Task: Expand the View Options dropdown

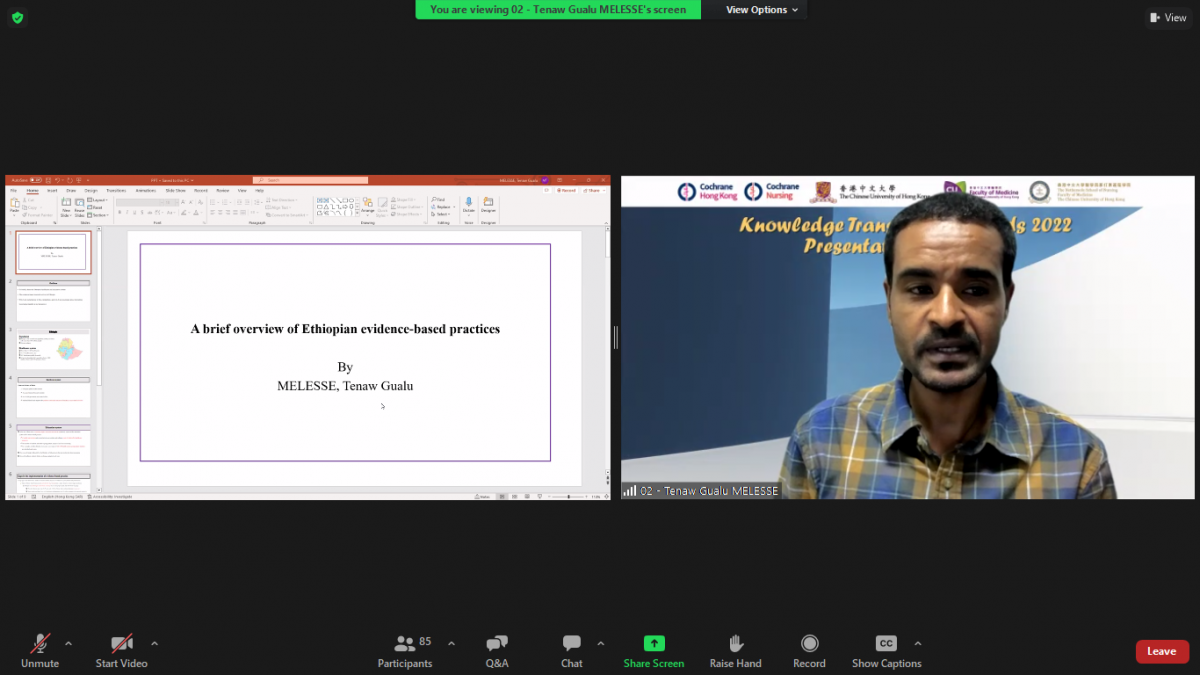Action: (x=762, y=10)
